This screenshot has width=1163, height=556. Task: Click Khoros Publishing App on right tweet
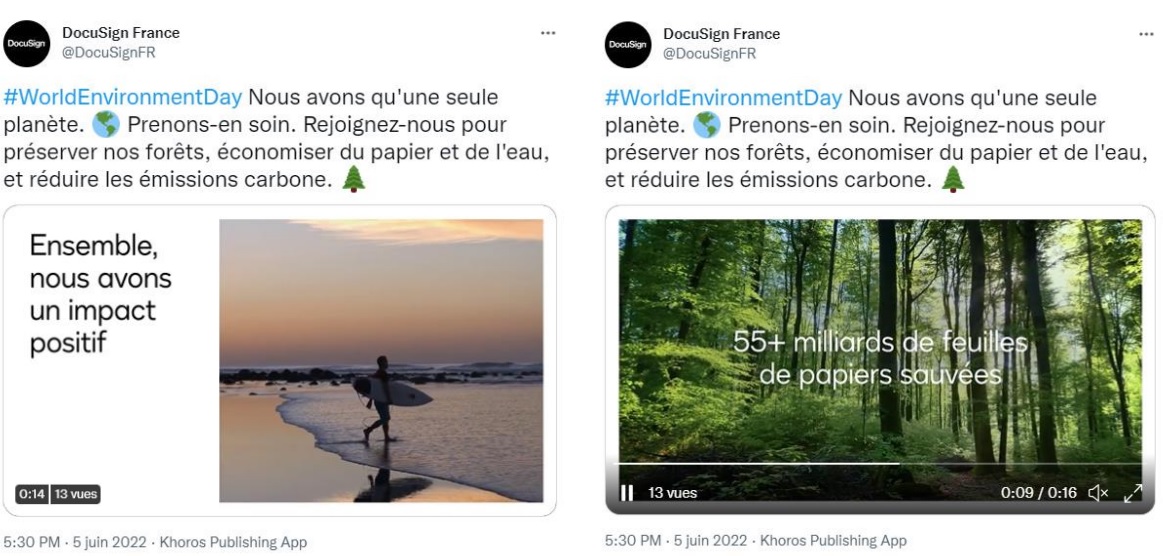pos(833,541)
